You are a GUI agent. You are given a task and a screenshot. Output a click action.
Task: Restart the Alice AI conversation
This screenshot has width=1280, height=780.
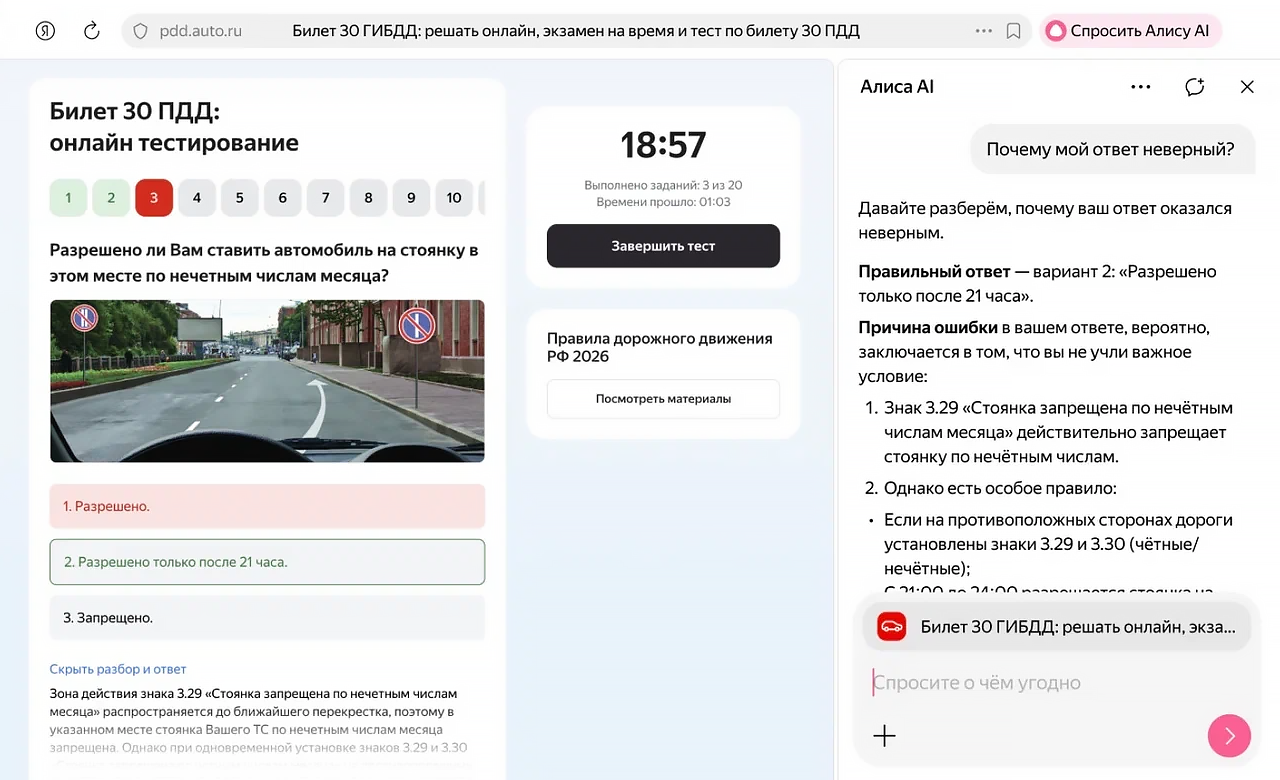pyautogui.click(x=1194, y=87)
